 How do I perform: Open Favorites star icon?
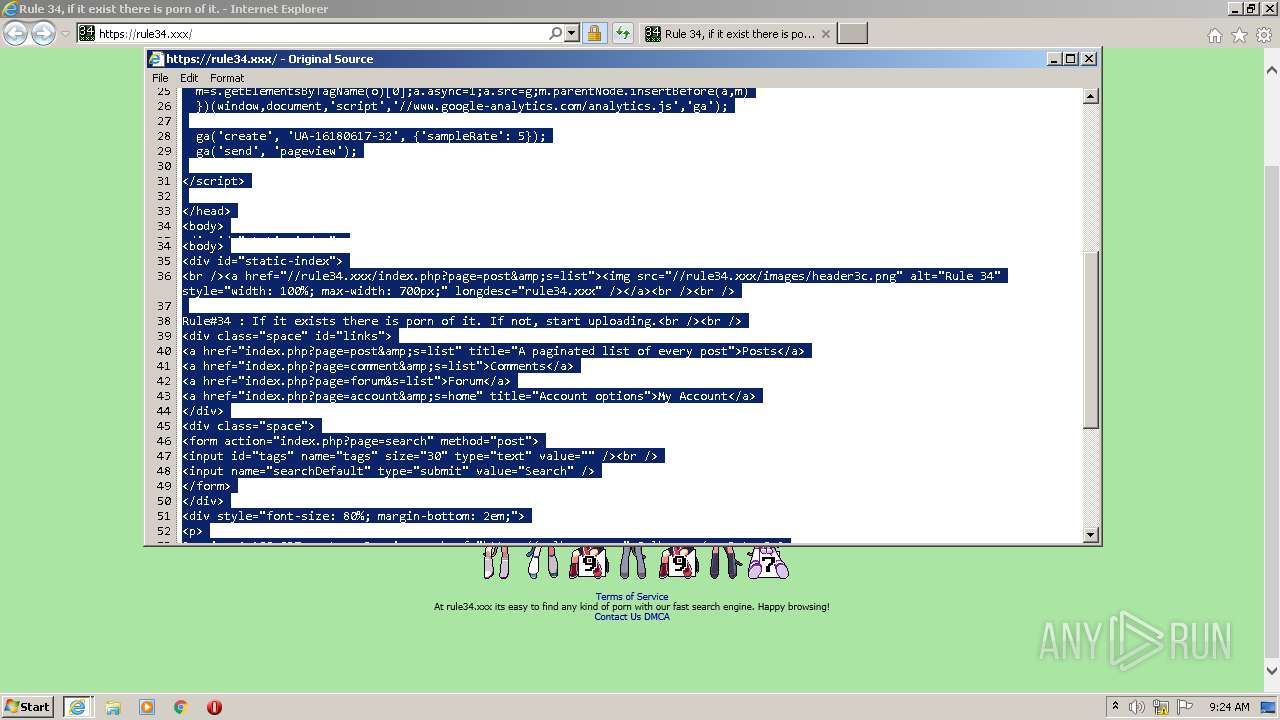[x=1239, y=35]
